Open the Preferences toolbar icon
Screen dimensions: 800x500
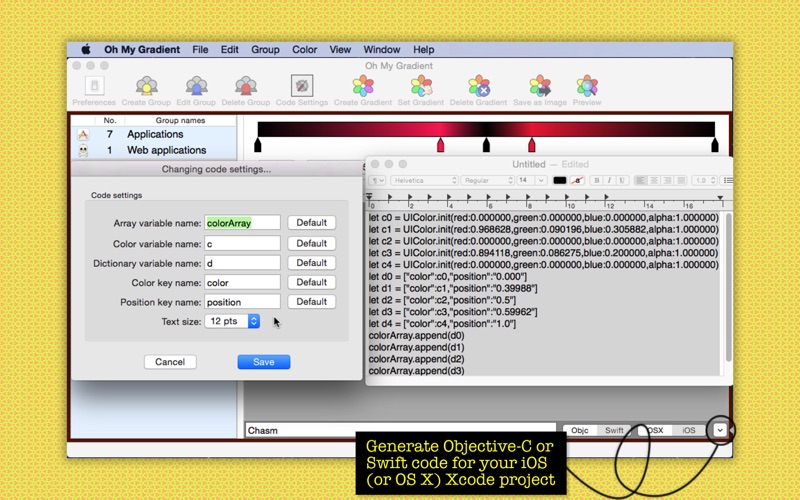94,86
